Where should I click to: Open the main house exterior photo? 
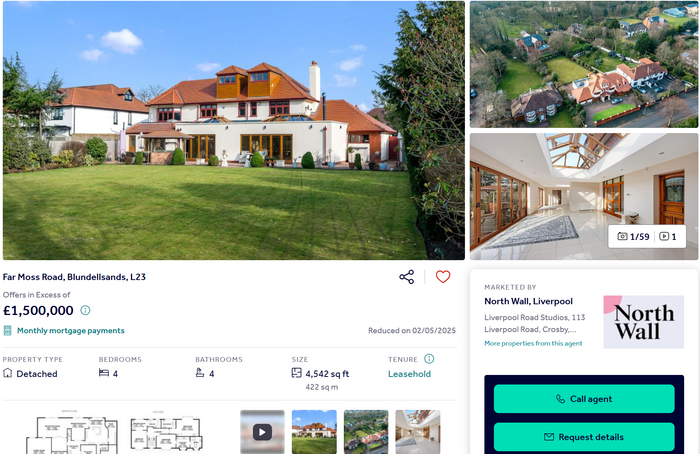coord(233,130)
